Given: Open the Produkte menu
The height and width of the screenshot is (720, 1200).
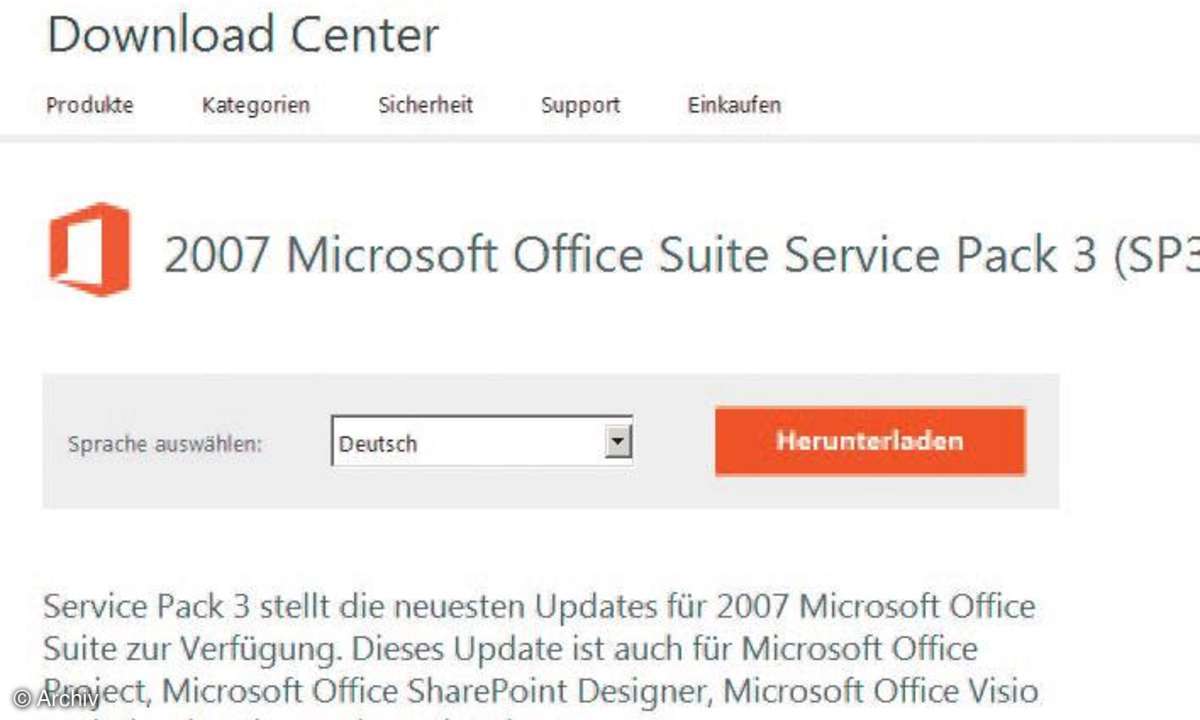Looking at the screenshot, I should point(90,105).
